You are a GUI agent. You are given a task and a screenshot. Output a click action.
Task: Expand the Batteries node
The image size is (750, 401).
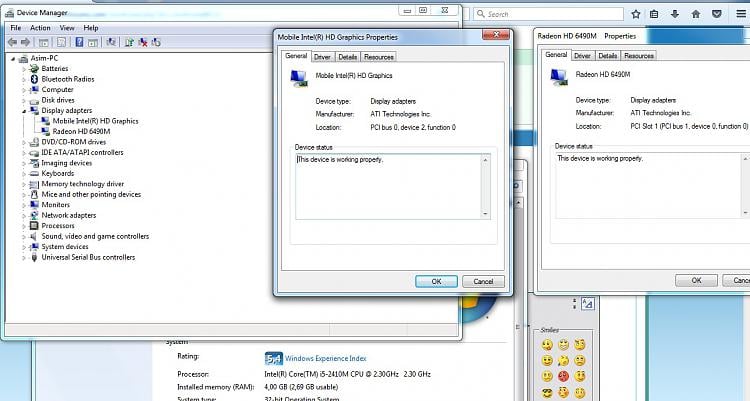pos(24,69)
